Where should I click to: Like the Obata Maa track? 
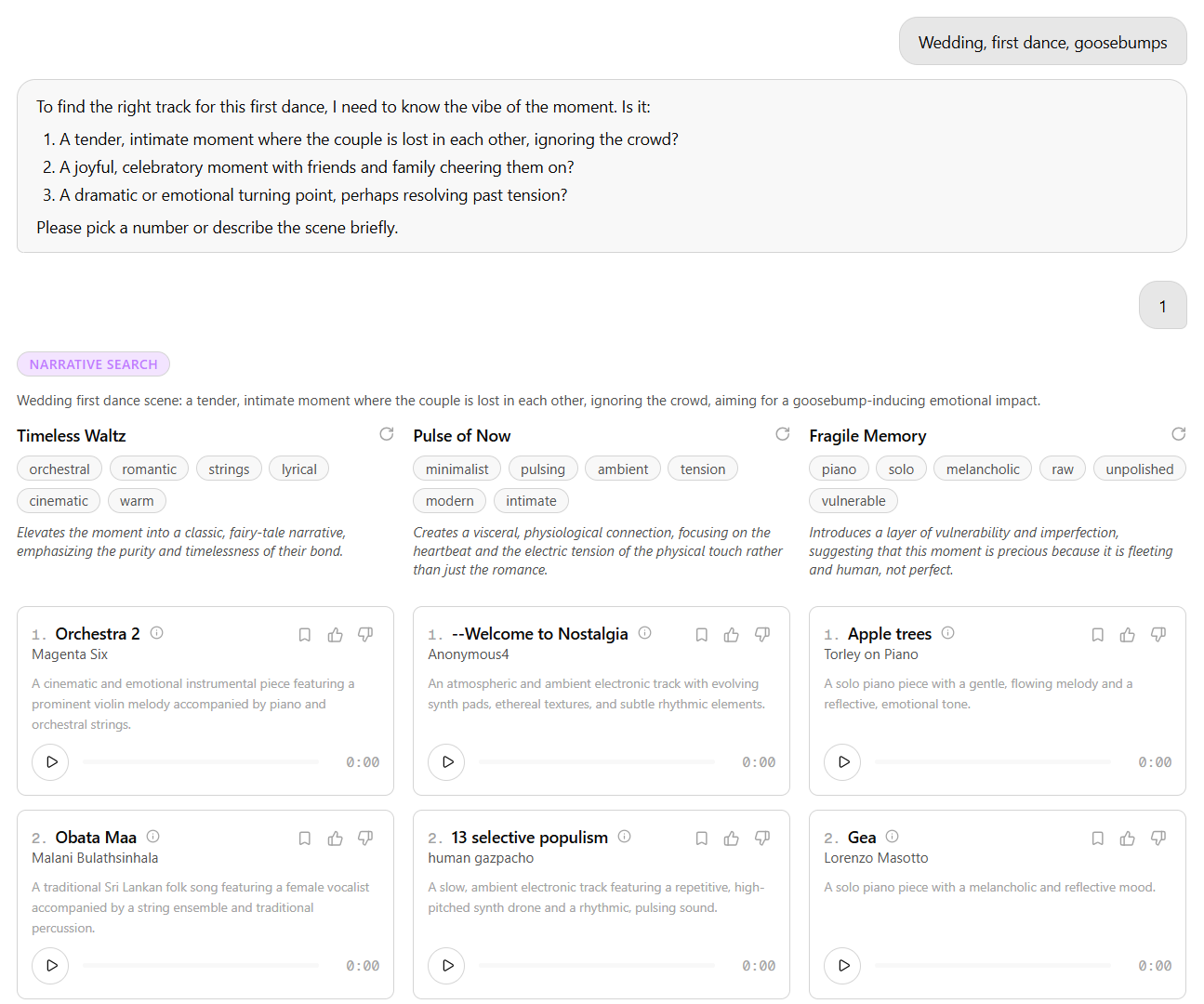pos(336,839)
